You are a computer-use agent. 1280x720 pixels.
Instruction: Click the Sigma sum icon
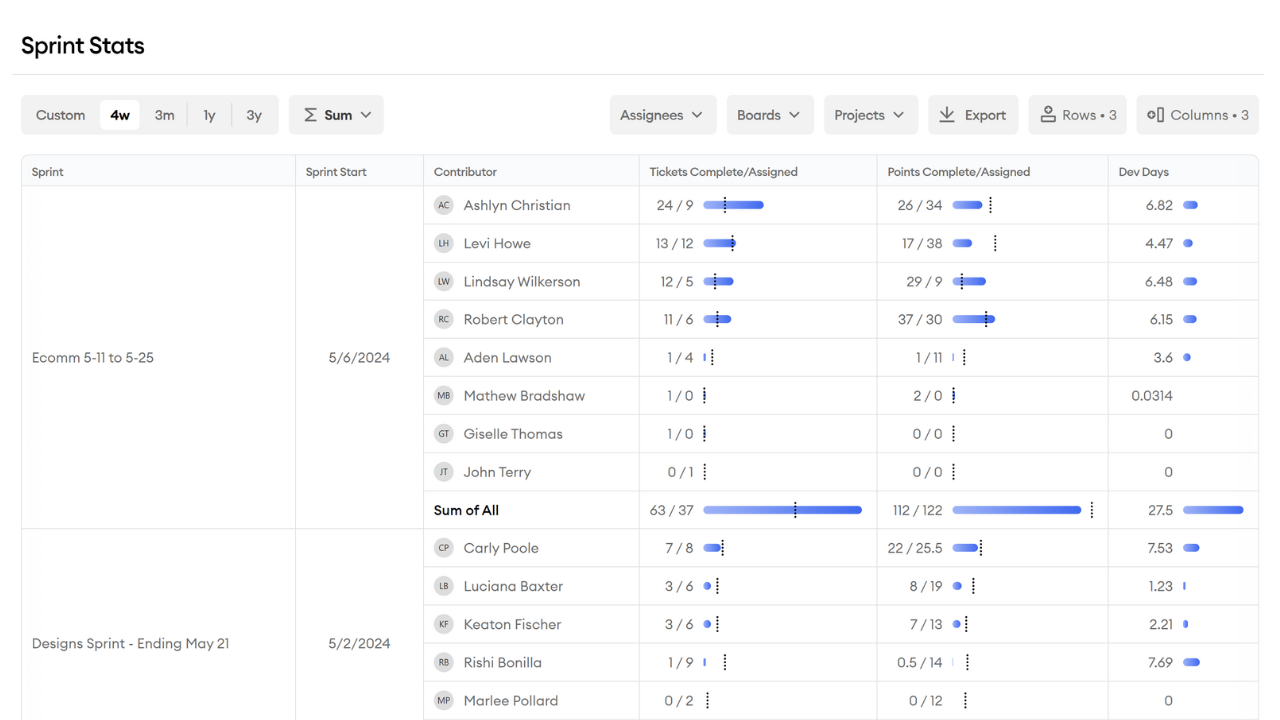(x=311, y=115)
